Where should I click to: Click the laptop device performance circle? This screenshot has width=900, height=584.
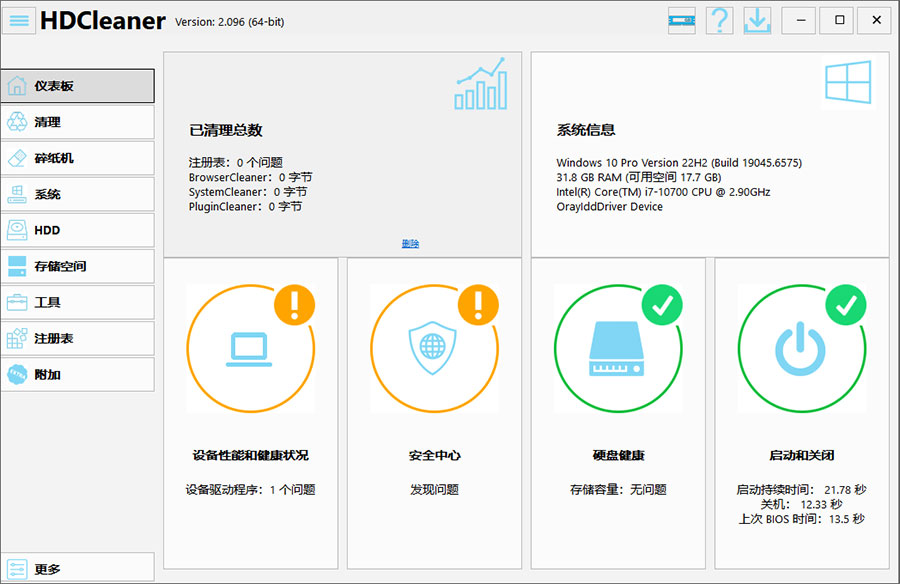click(x=251, y=349)
